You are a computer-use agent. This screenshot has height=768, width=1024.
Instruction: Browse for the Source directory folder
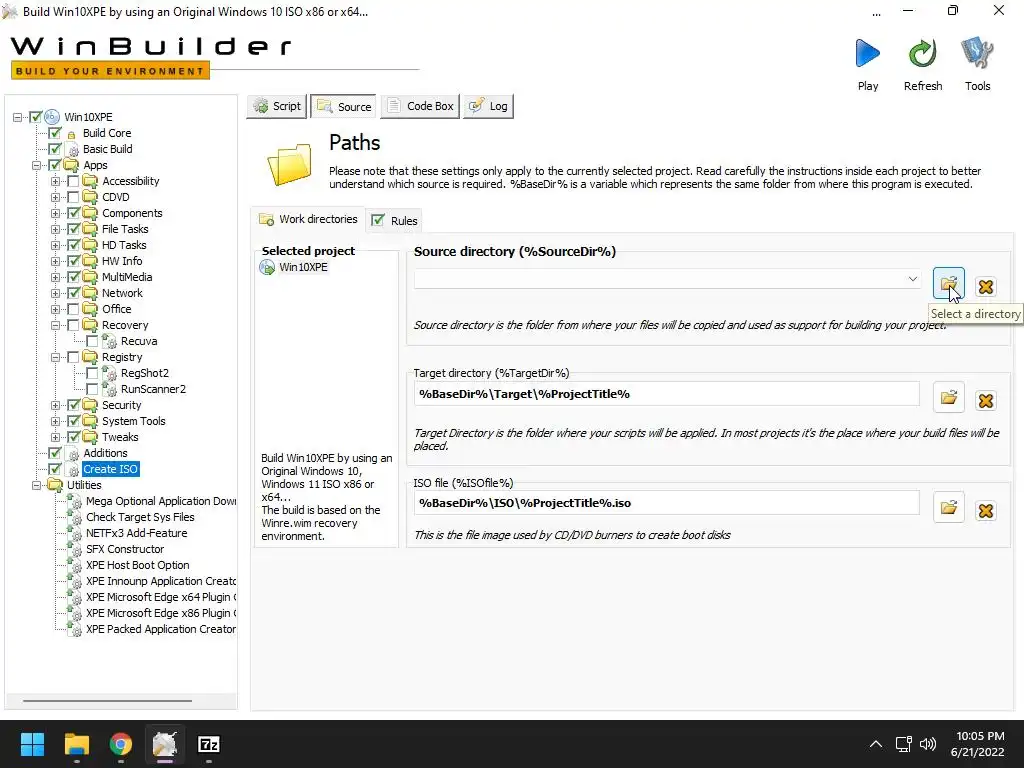click(x=948, y=283)
